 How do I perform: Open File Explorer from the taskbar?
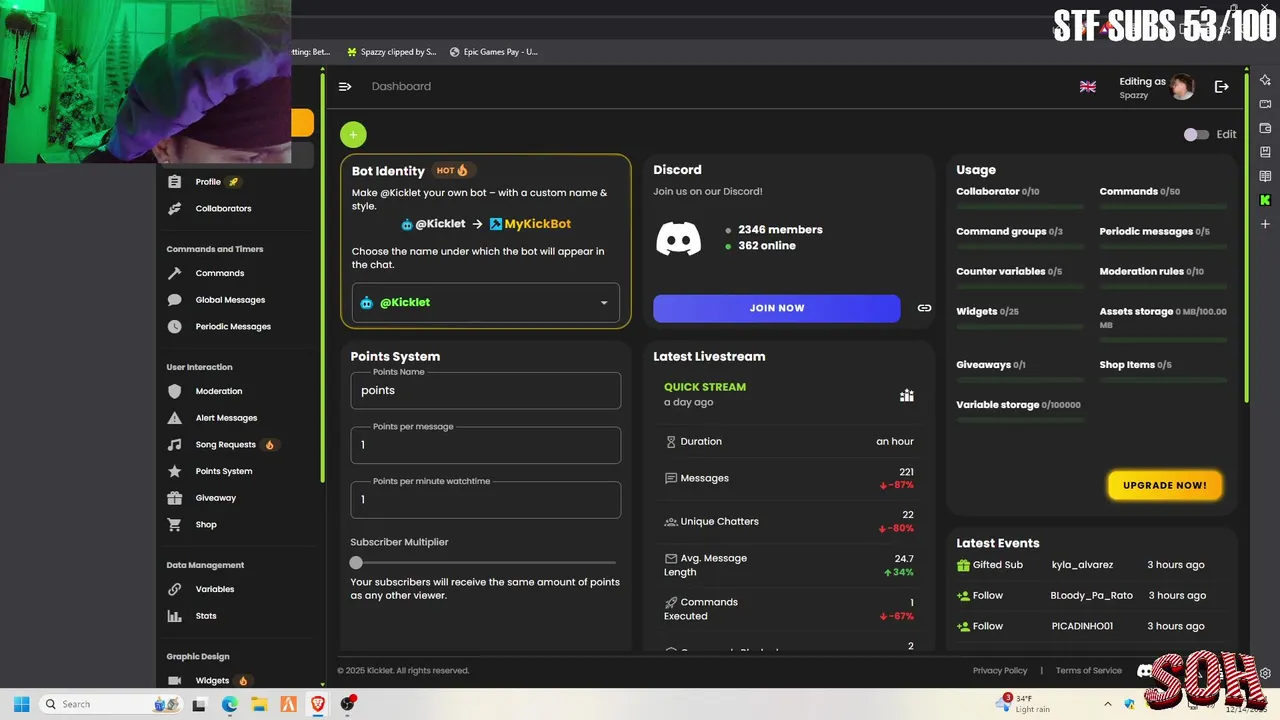[258, 704]
